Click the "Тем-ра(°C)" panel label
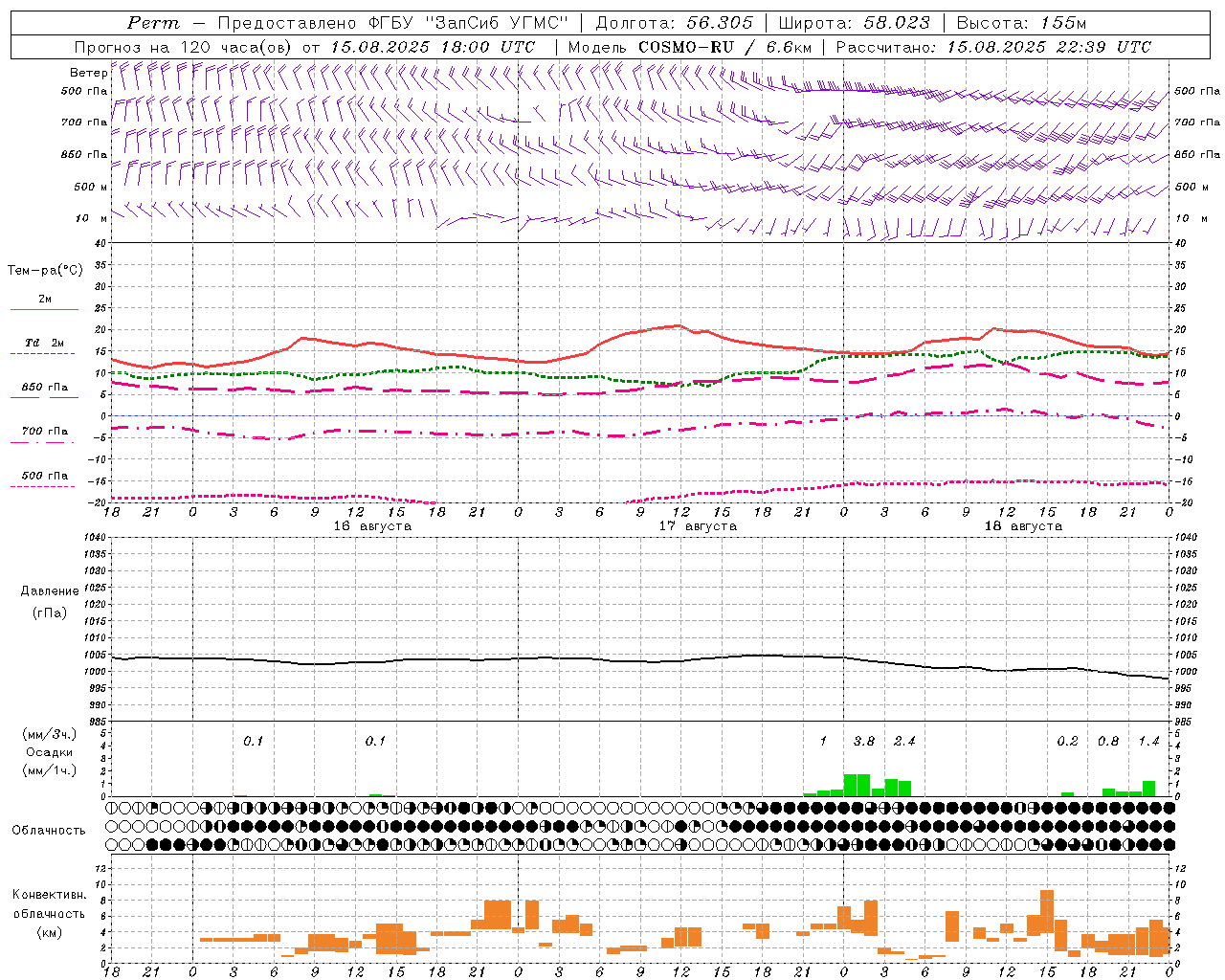Viewport: 1225px width, 980px height. 45,271
